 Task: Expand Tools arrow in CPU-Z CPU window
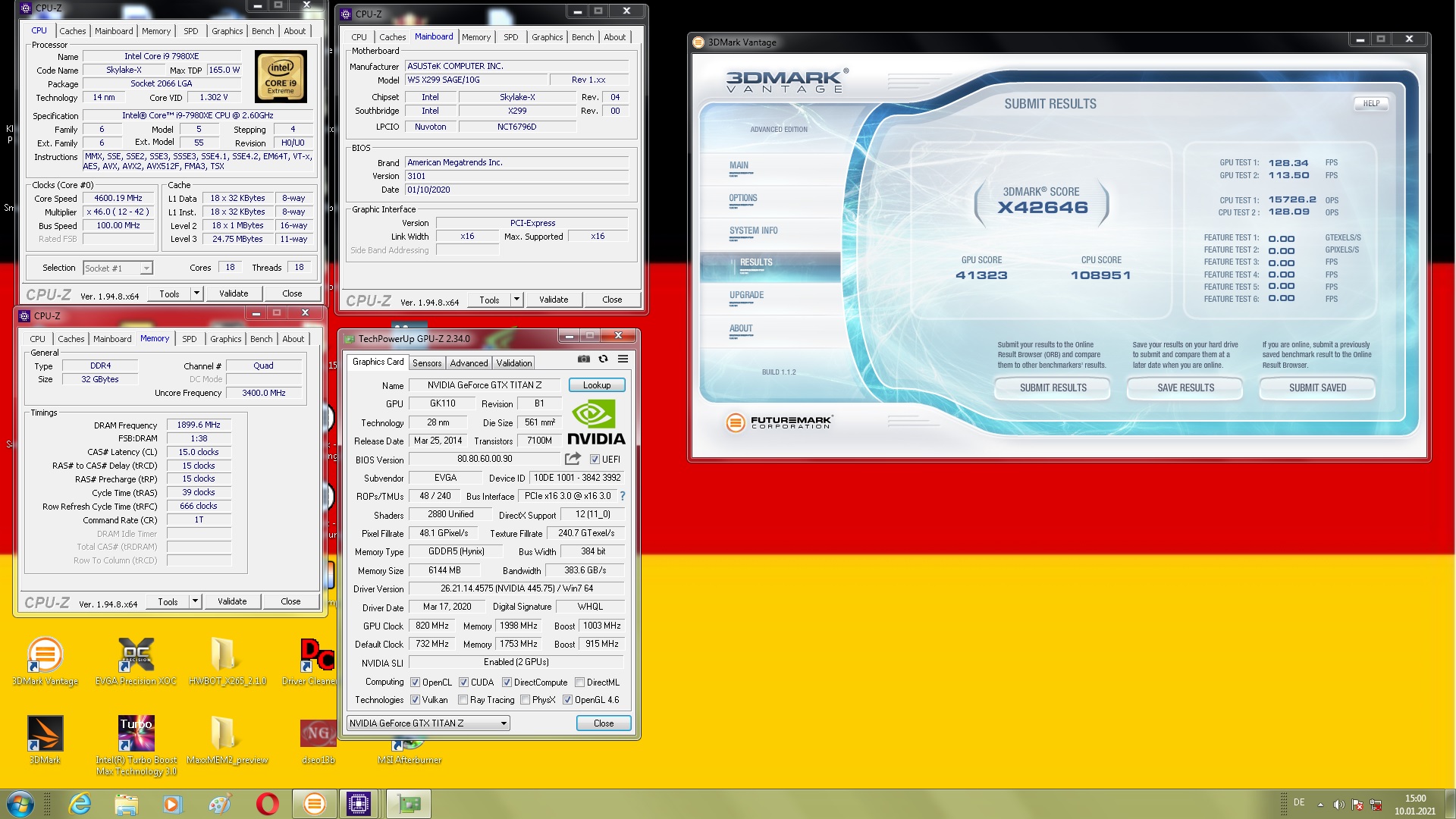click(x=196, y=293)
